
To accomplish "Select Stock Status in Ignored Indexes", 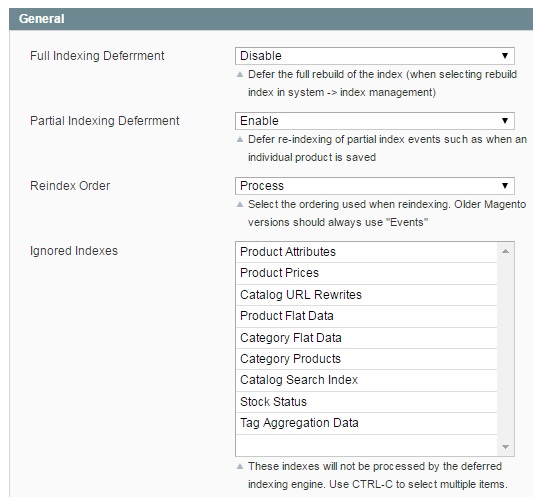I will click(366, 402).
